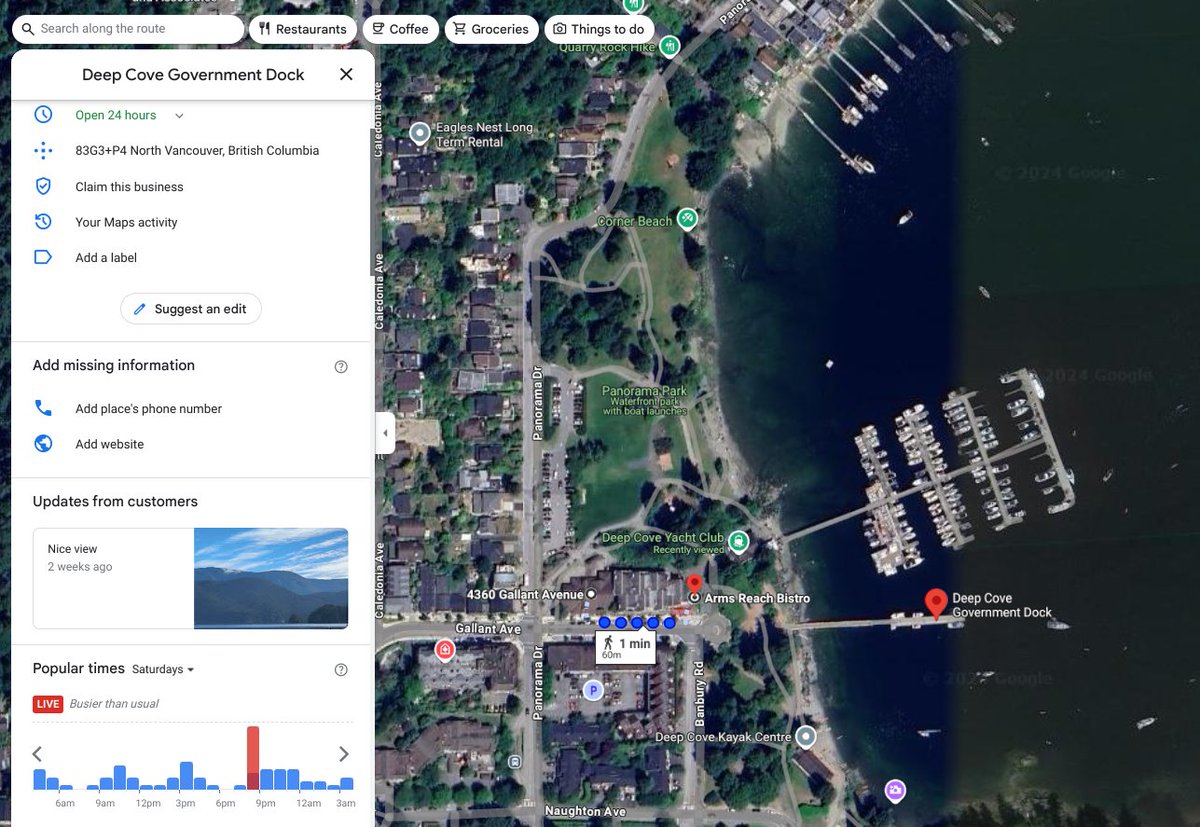Click the globe website icon
The image size is (1200, 827).
pos(43,444)
